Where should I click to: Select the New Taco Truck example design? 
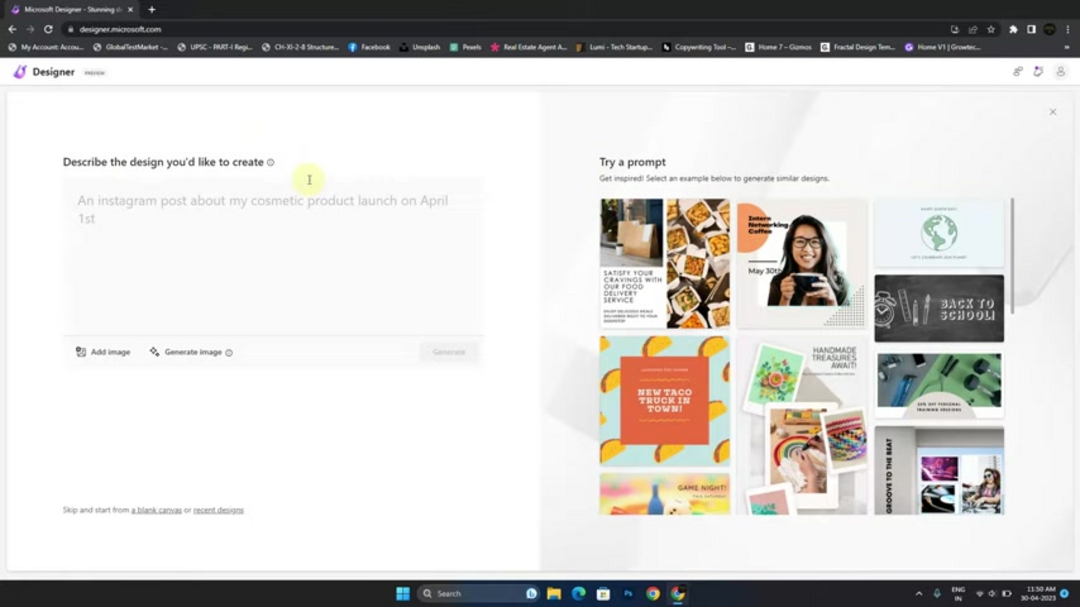663,399
